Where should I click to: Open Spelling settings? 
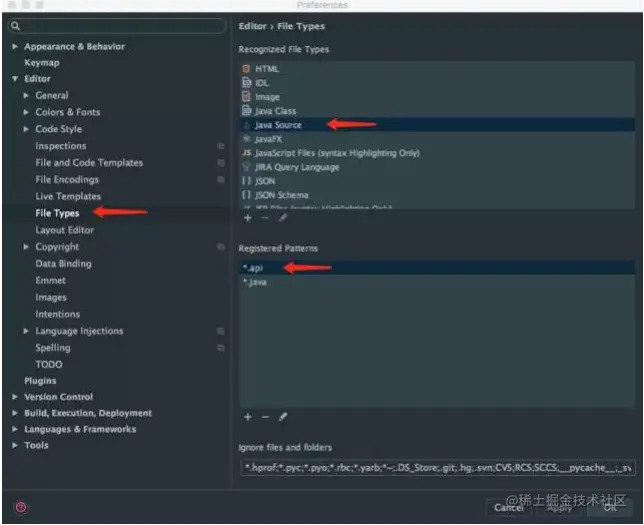[53, 348]
